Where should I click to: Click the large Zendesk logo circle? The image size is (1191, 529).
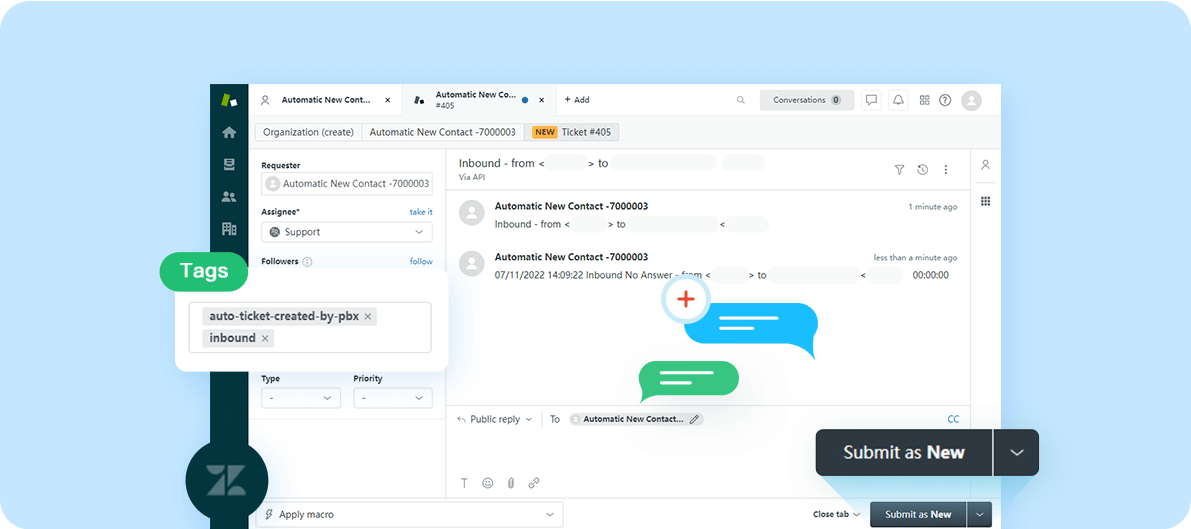tap(226, 482)
